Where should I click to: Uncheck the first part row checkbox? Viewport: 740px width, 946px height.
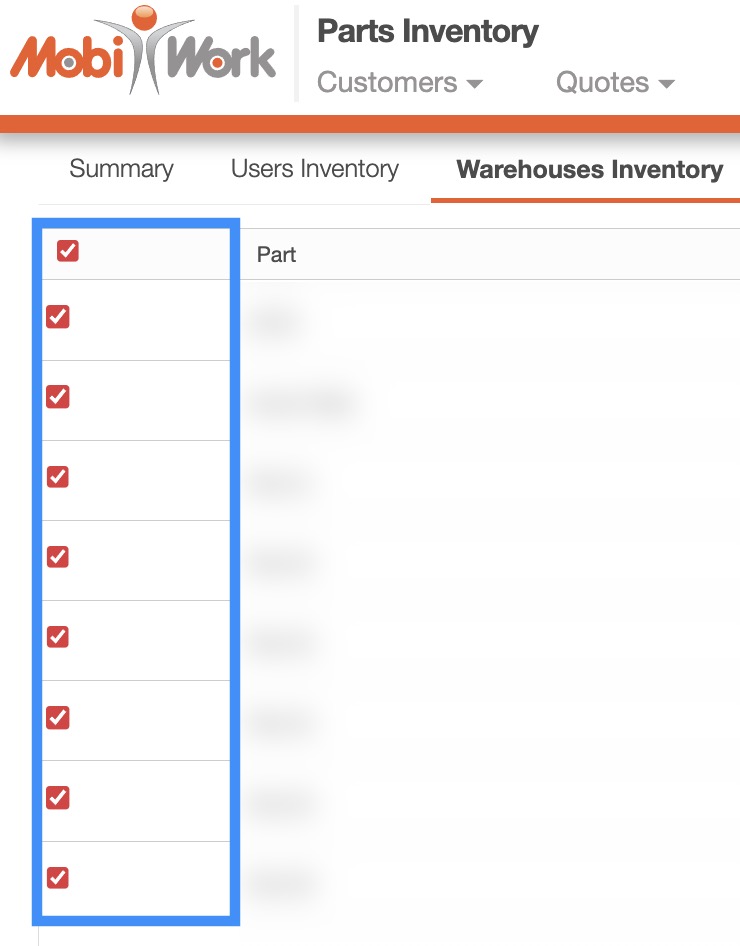58,317
